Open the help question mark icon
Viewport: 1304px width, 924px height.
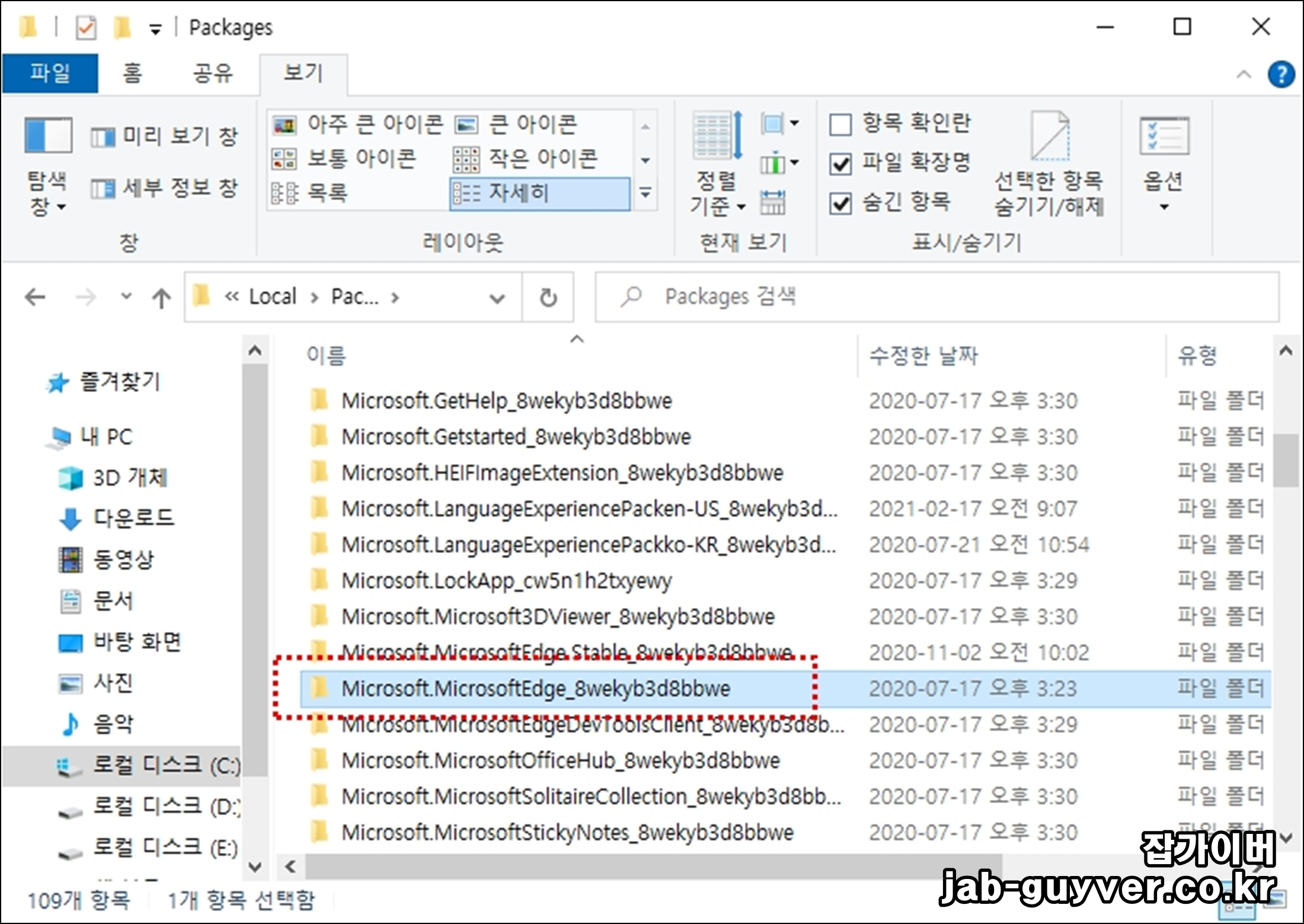pos(1281,75)
